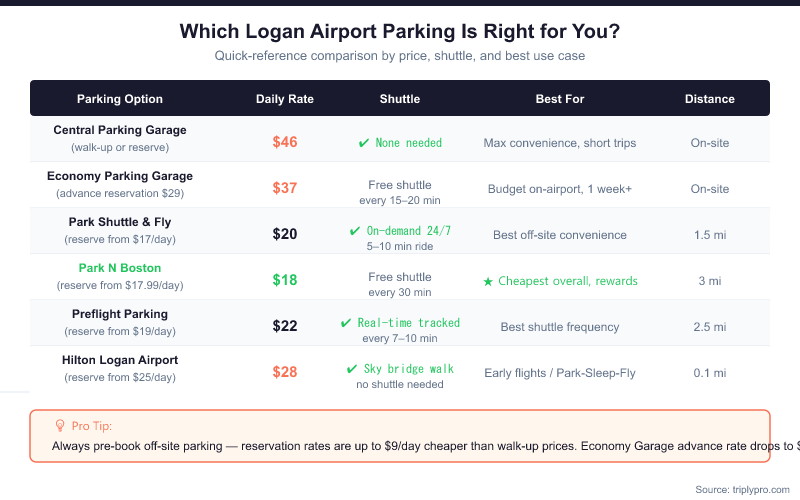Click Economy Parking Garage row title
The image size is (800, 500).
120,176
